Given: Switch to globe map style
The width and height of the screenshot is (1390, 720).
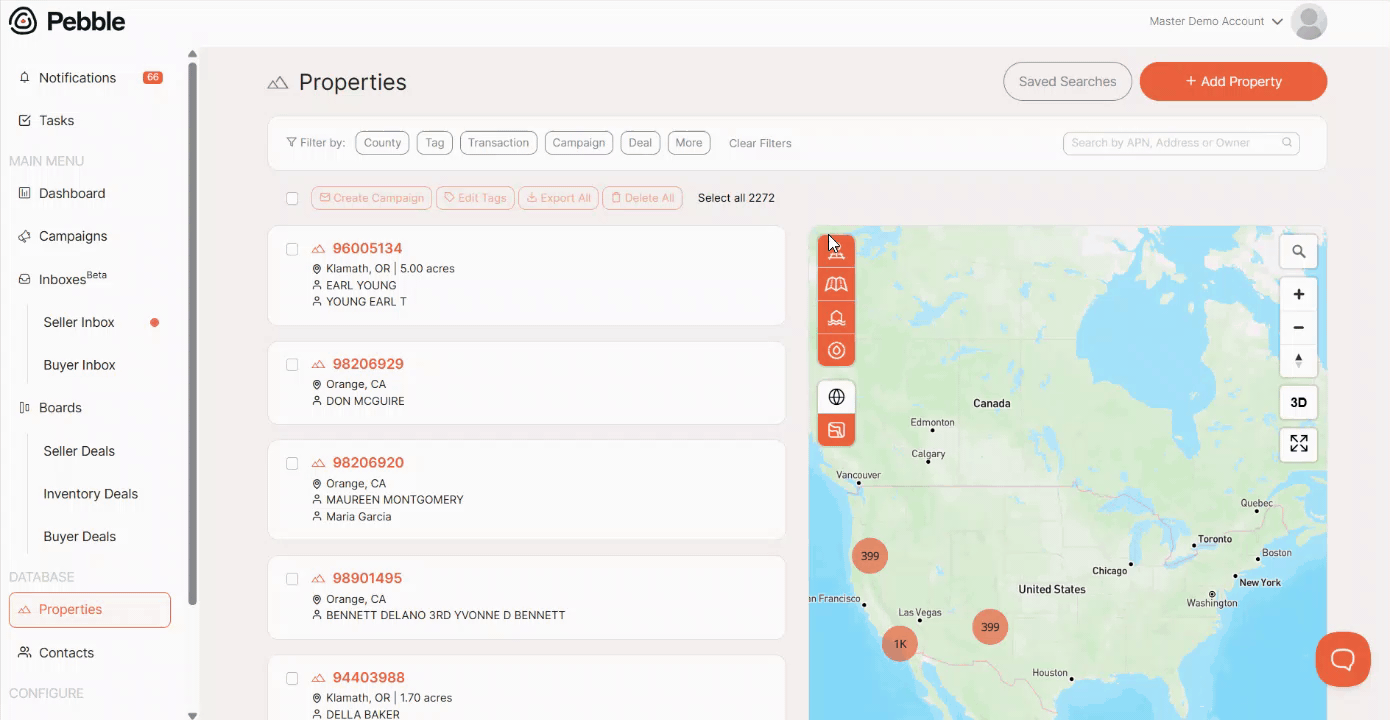Looking at the screenshot, I should pyautogui.click(x=836, y=397).
